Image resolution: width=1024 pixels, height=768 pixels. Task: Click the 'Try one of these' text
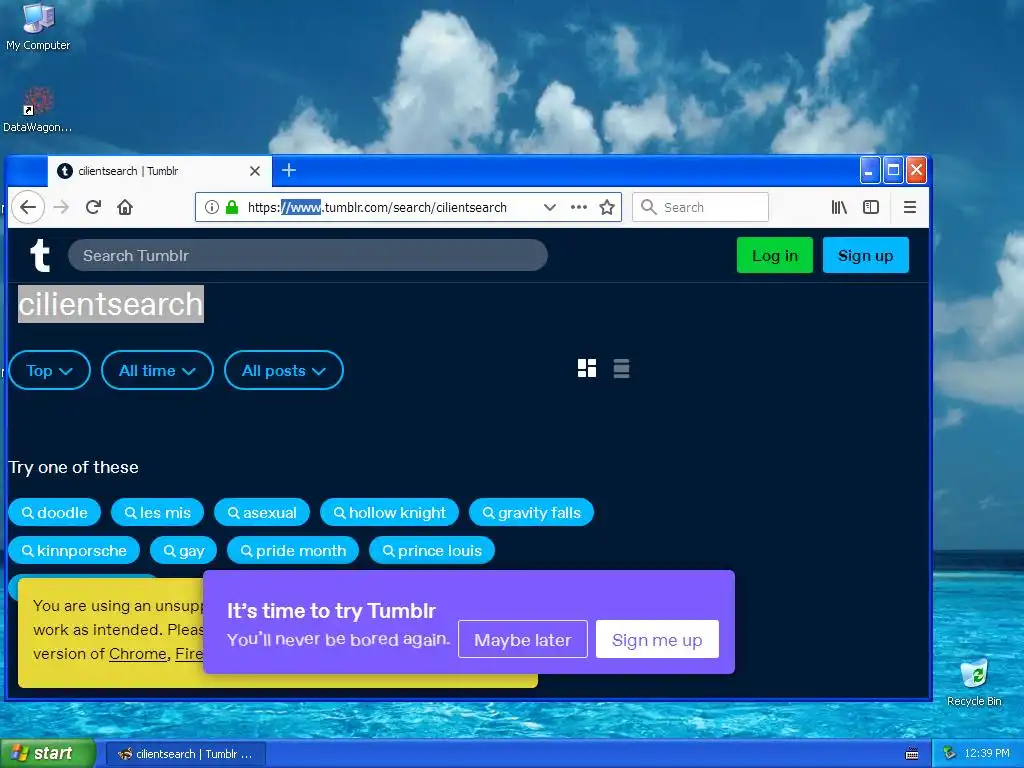click(73, 468)
